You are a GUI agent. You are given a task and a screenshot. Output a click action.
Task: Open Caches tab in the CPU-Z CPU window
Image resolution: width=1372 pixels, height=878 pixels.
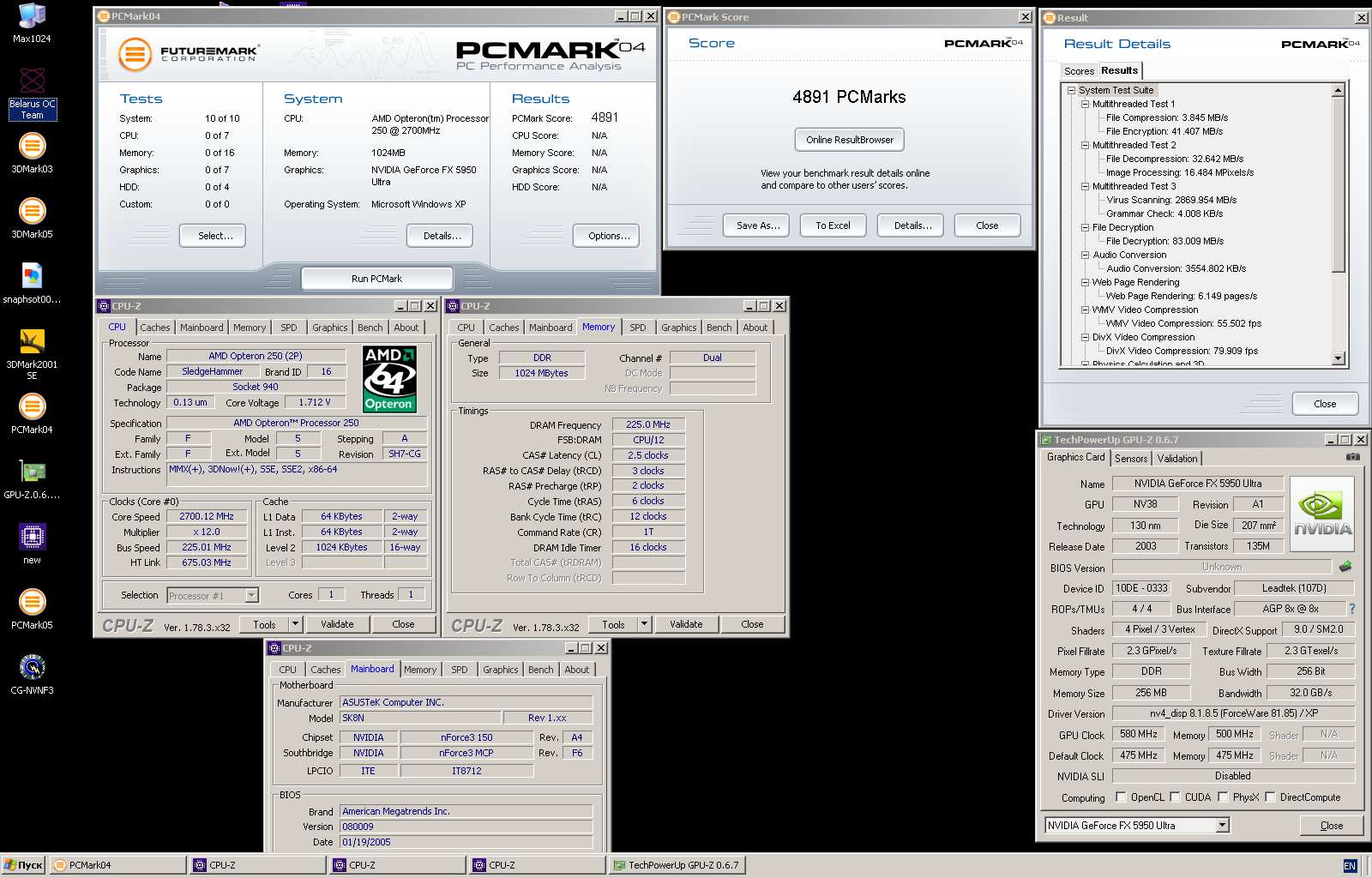[x=155, y=328]
